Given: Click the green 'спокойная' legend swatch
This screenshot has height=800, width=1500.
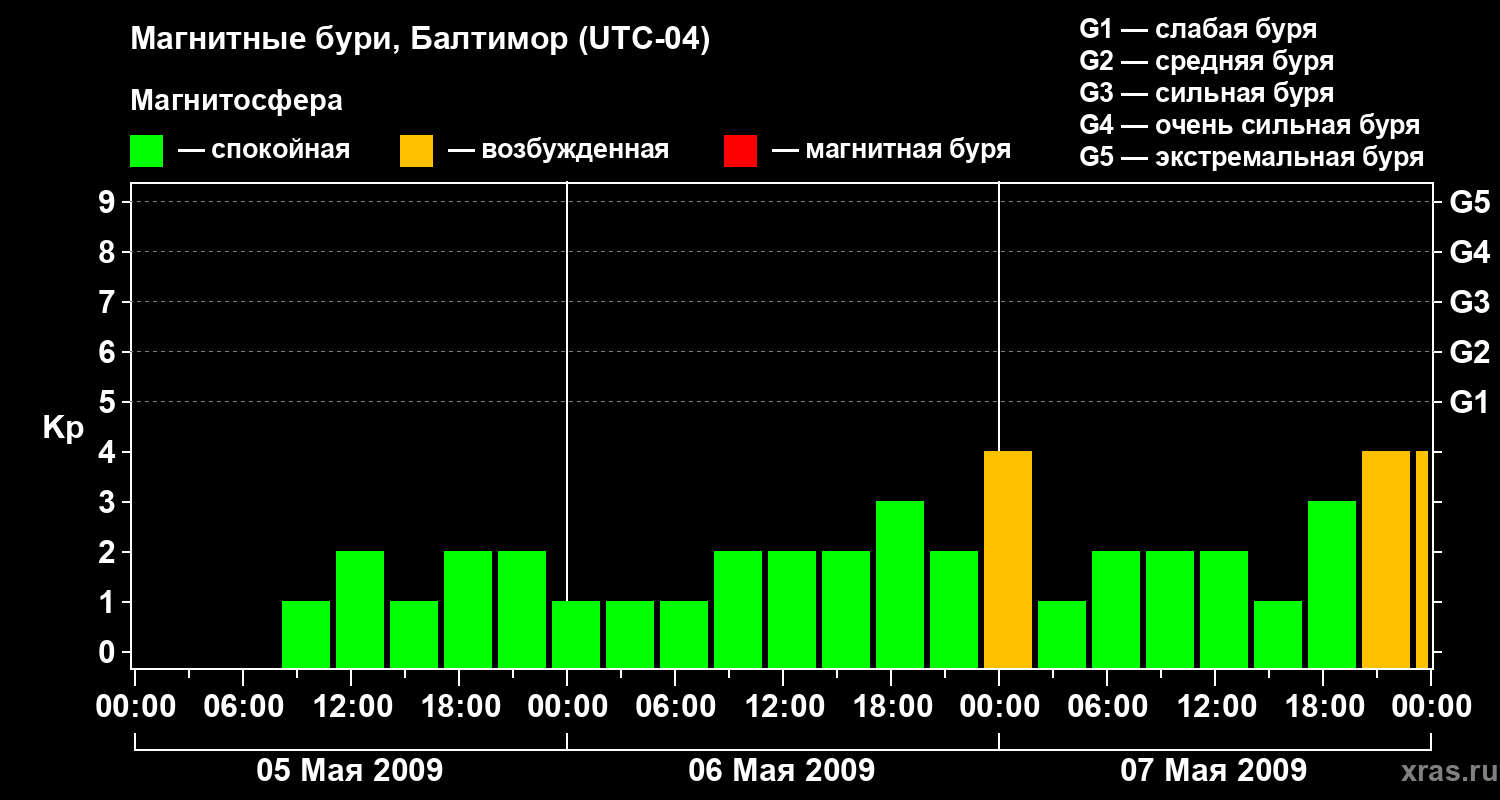Looking at the screenshot, I should pos(146,151).
